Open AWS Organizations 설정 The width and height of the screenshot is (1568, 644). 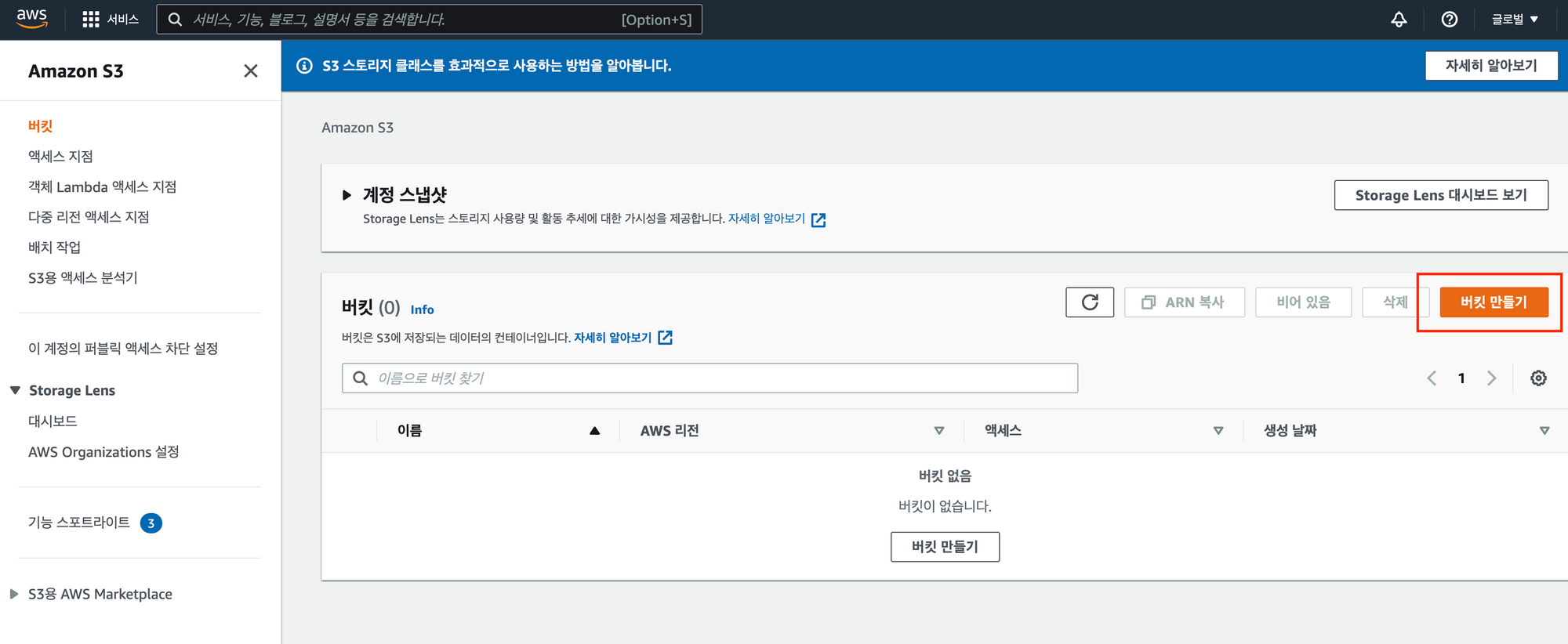point(103,452)
